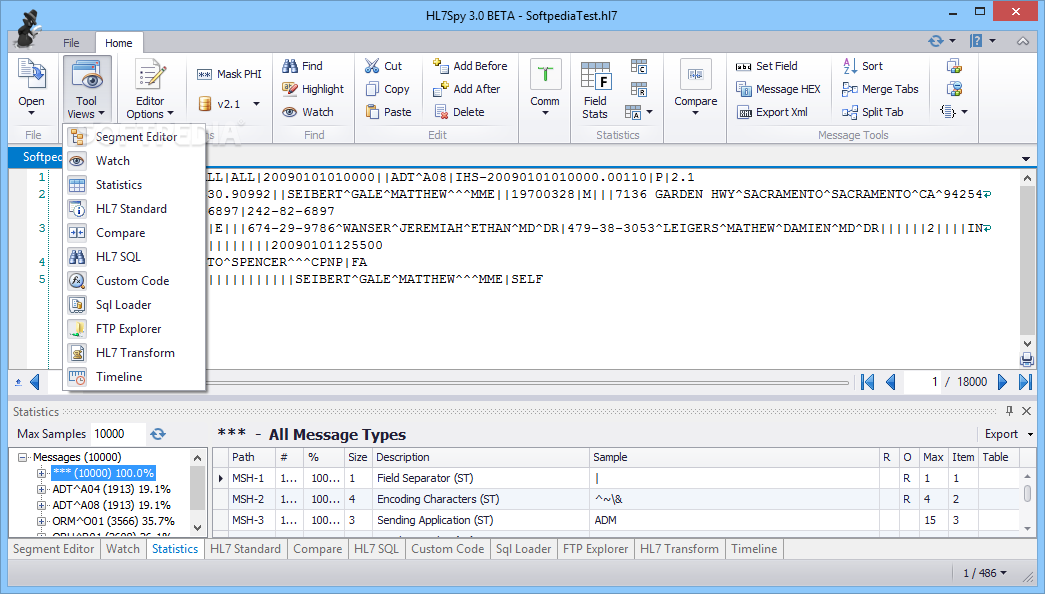Click Split Tab tool
Screen dimensions: 1045x594
click(873, 112)
